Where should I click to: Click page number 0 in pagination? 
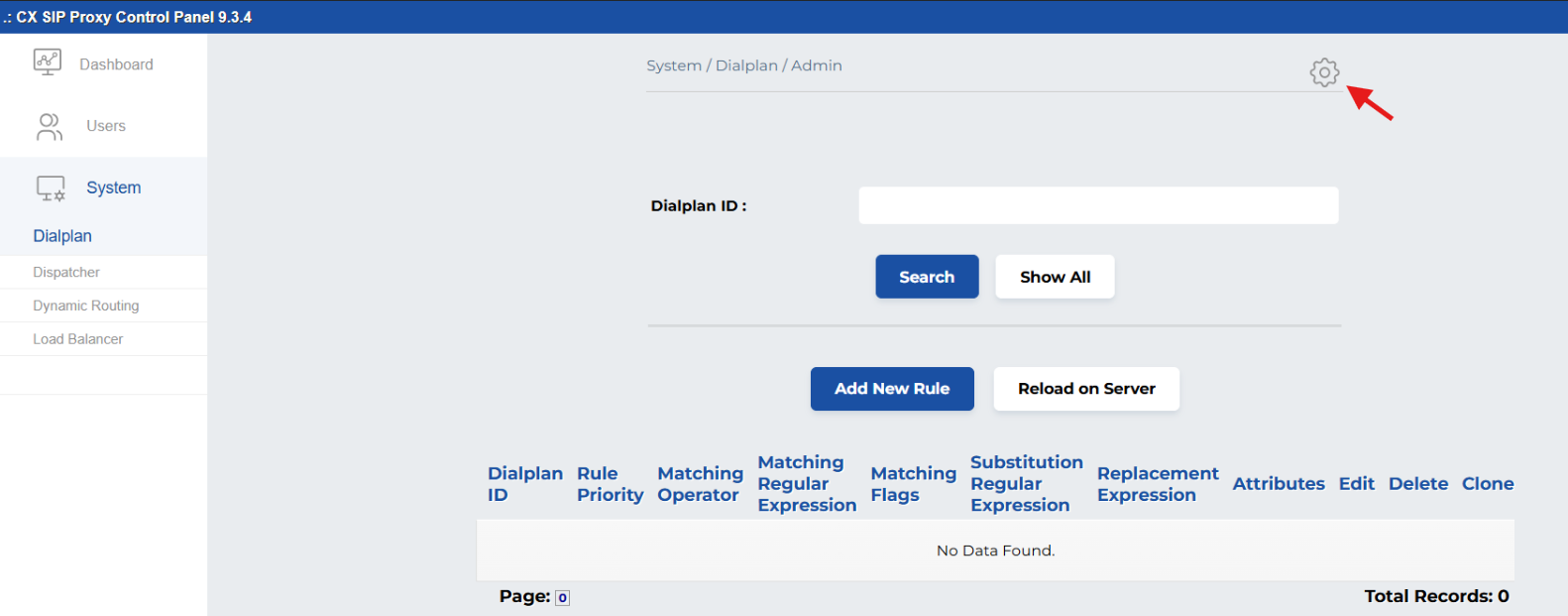point(562,597)
